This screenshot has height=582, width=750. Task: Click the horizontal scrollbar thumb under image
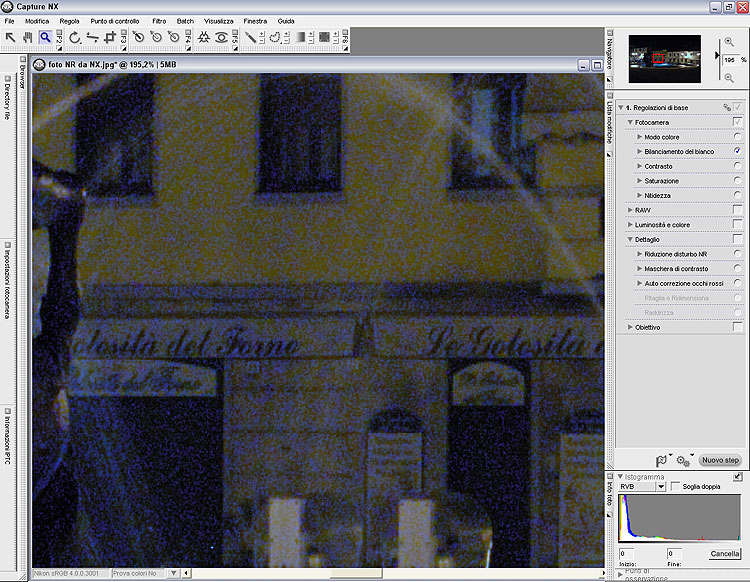click(x=356, y=573)
